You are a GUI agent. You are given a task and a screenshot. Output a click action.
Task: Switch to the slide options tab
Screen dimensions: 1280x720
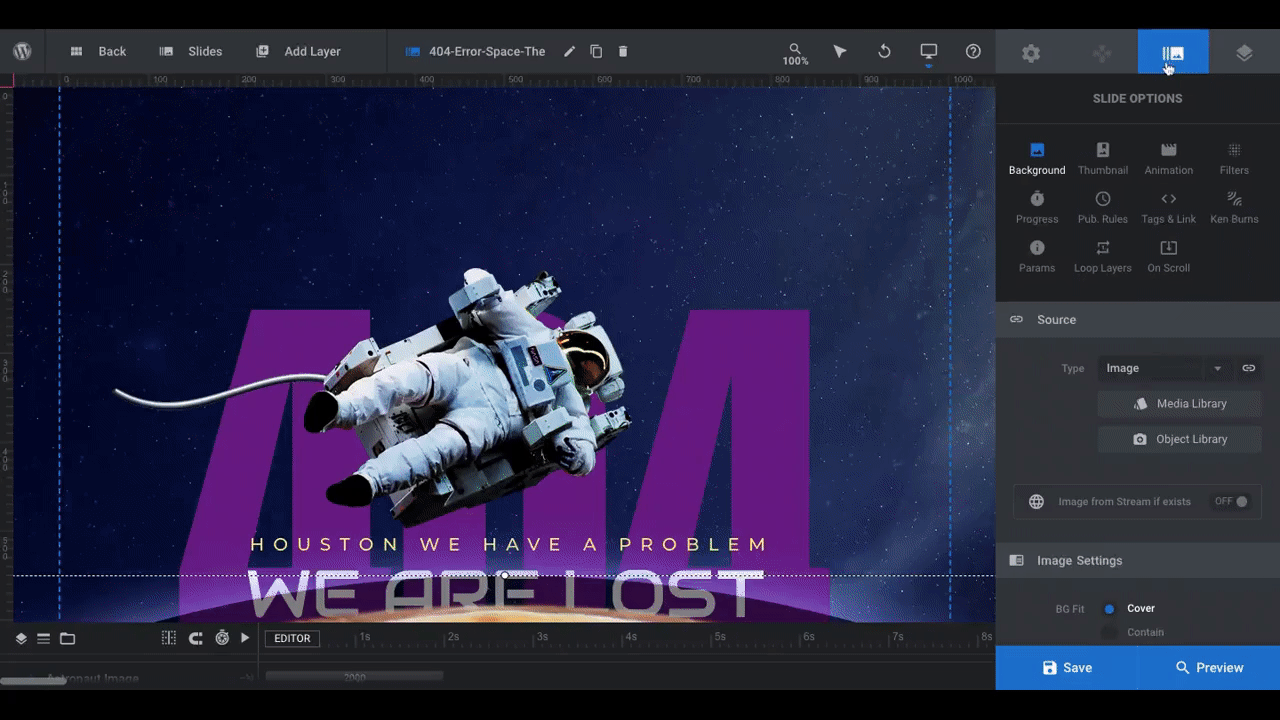click(1173, 53)
